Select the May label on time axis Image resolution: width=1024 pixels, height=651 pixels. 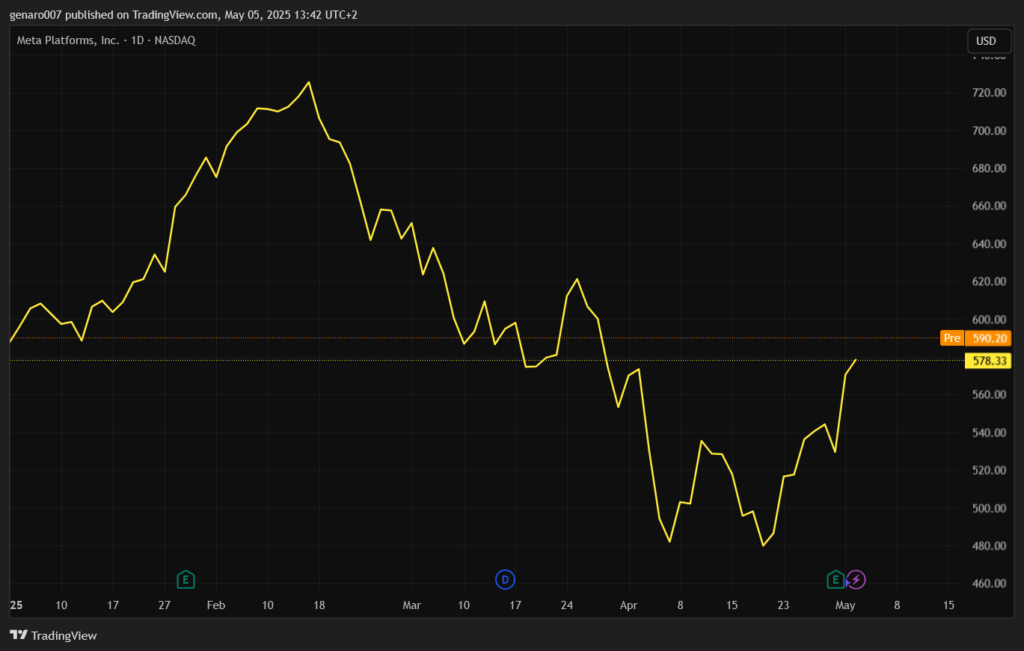[x=845, y=605]
